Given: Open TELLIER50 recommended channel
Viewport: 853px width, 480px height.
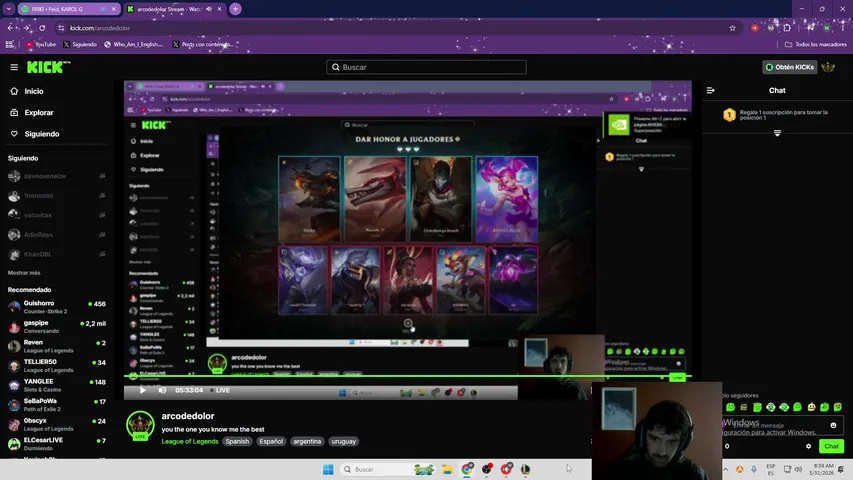Looking at the screenshot, I should point(57,366).
